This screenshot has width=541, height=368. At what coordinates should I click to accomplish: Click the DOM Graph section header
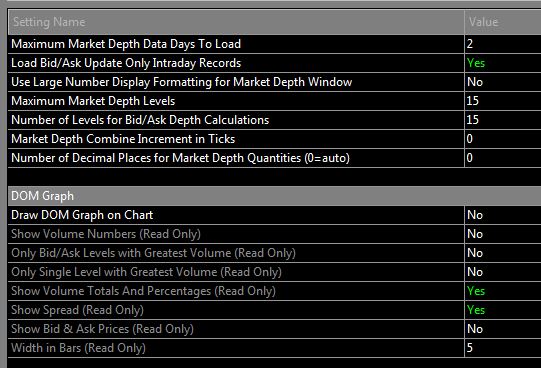tap(274, 196)
